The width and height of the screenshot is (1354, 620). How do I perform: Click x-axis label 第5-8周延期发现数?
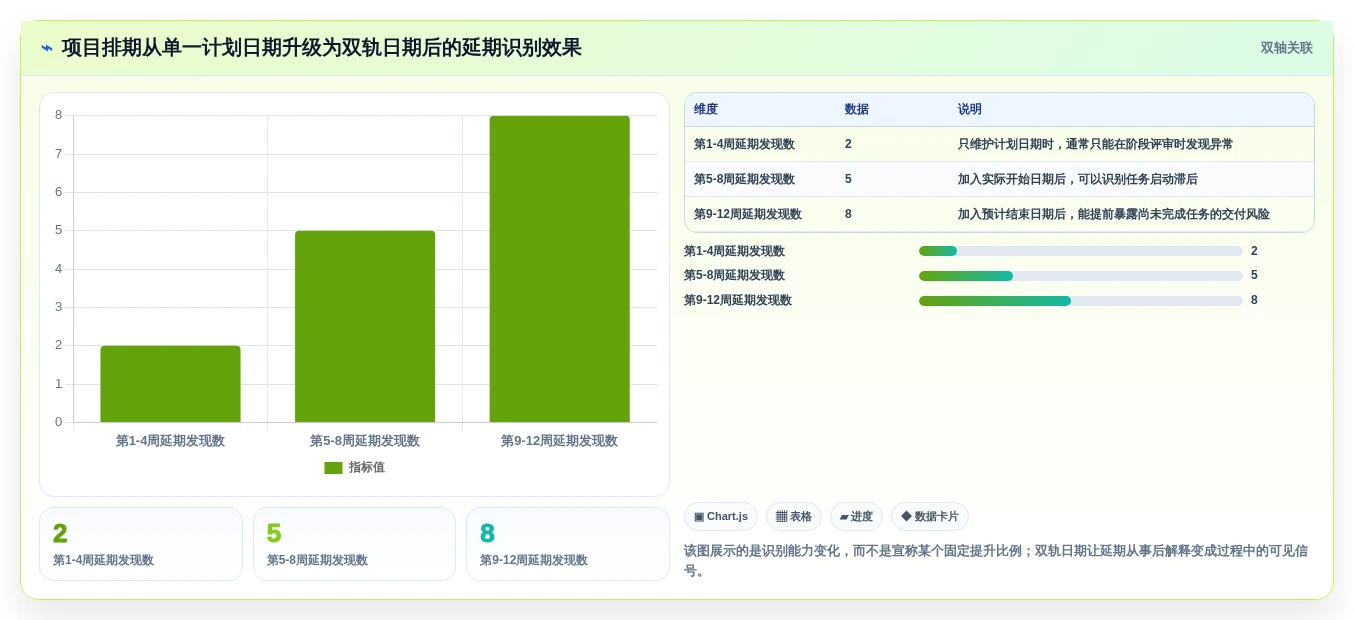(365, 441)
